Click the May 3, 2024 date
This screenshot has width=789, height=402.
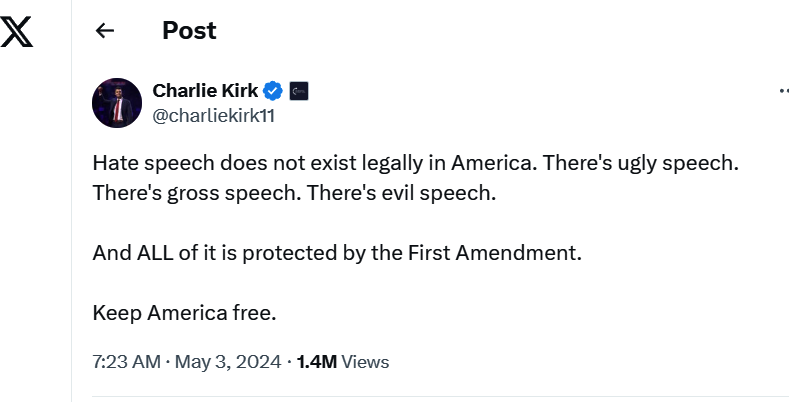click(229, 361)
